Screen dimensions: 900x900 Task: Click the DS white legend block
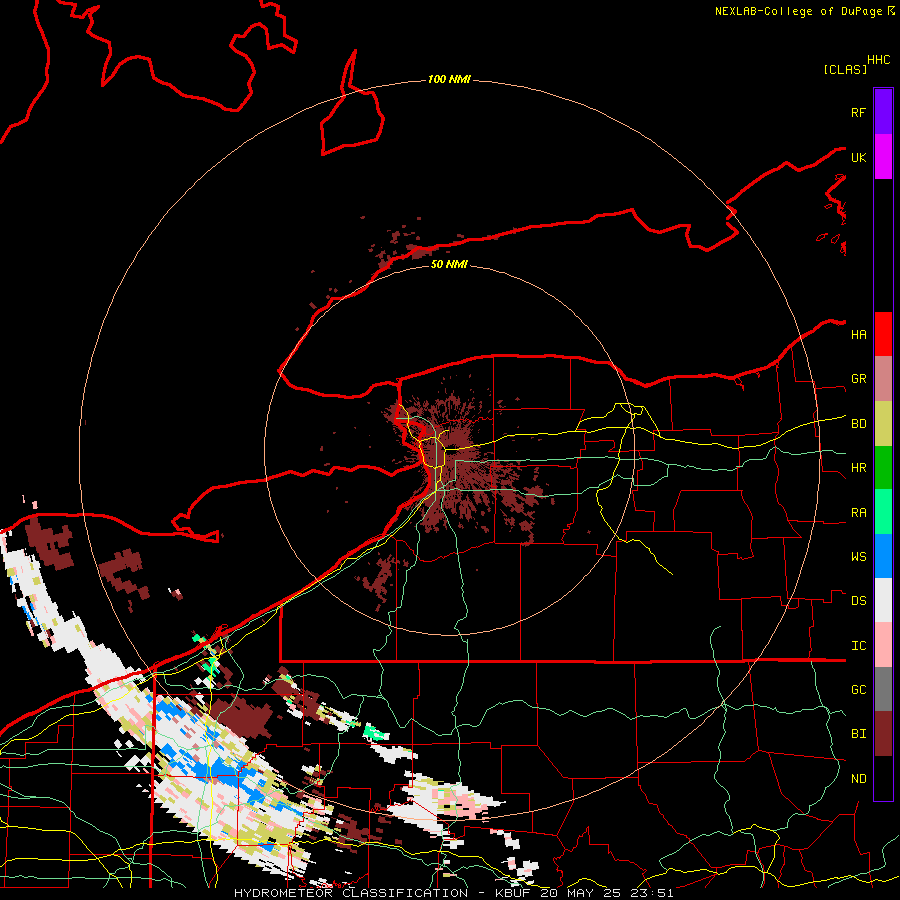point(883,600)
